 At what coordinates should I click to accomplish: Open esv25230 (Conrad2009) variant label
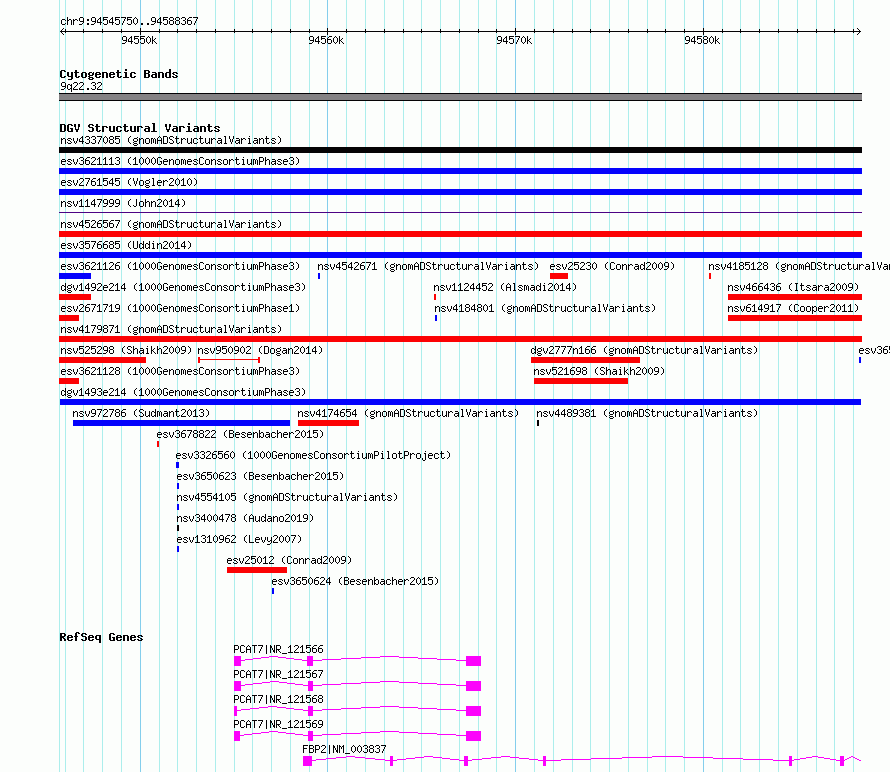tap(612, 266)
